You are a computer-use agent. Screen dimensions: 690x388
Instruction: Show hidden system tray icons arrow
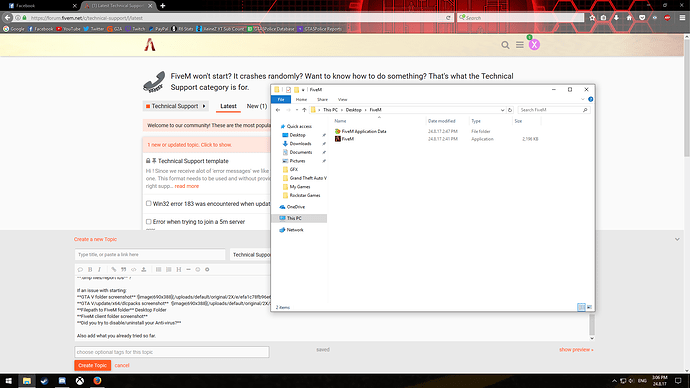tap(614, 381)
